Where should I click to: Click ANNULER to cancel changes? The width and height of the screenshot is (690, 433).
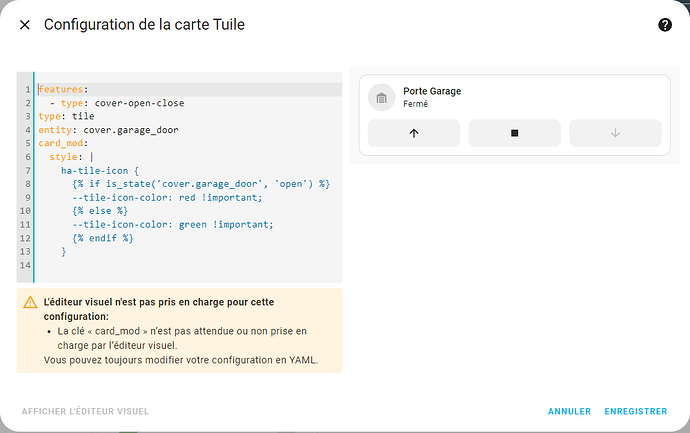click(x=569, y=411)
